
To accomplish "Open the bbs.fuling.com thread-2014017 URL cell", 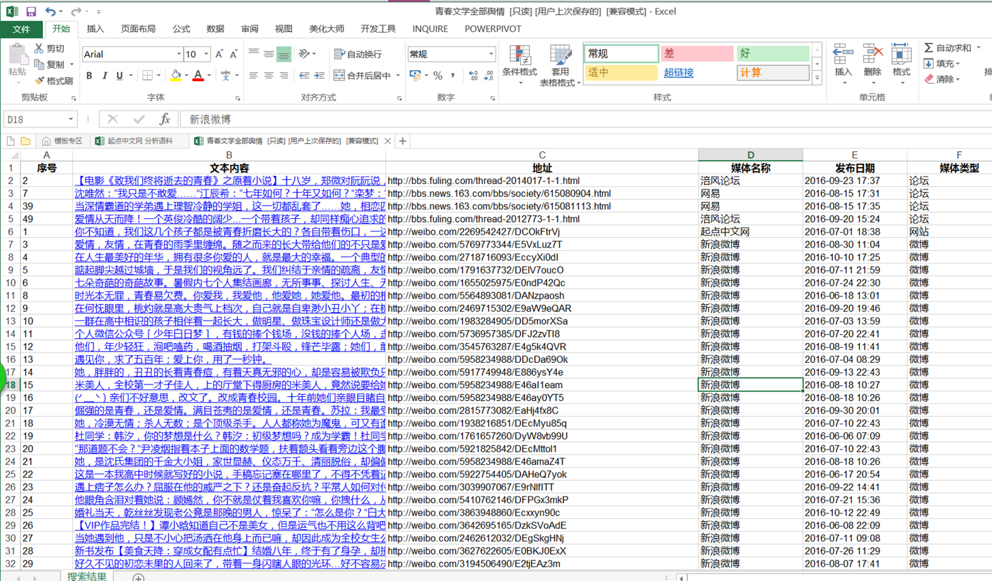I will pyautogui.click(x=542, y=181).
